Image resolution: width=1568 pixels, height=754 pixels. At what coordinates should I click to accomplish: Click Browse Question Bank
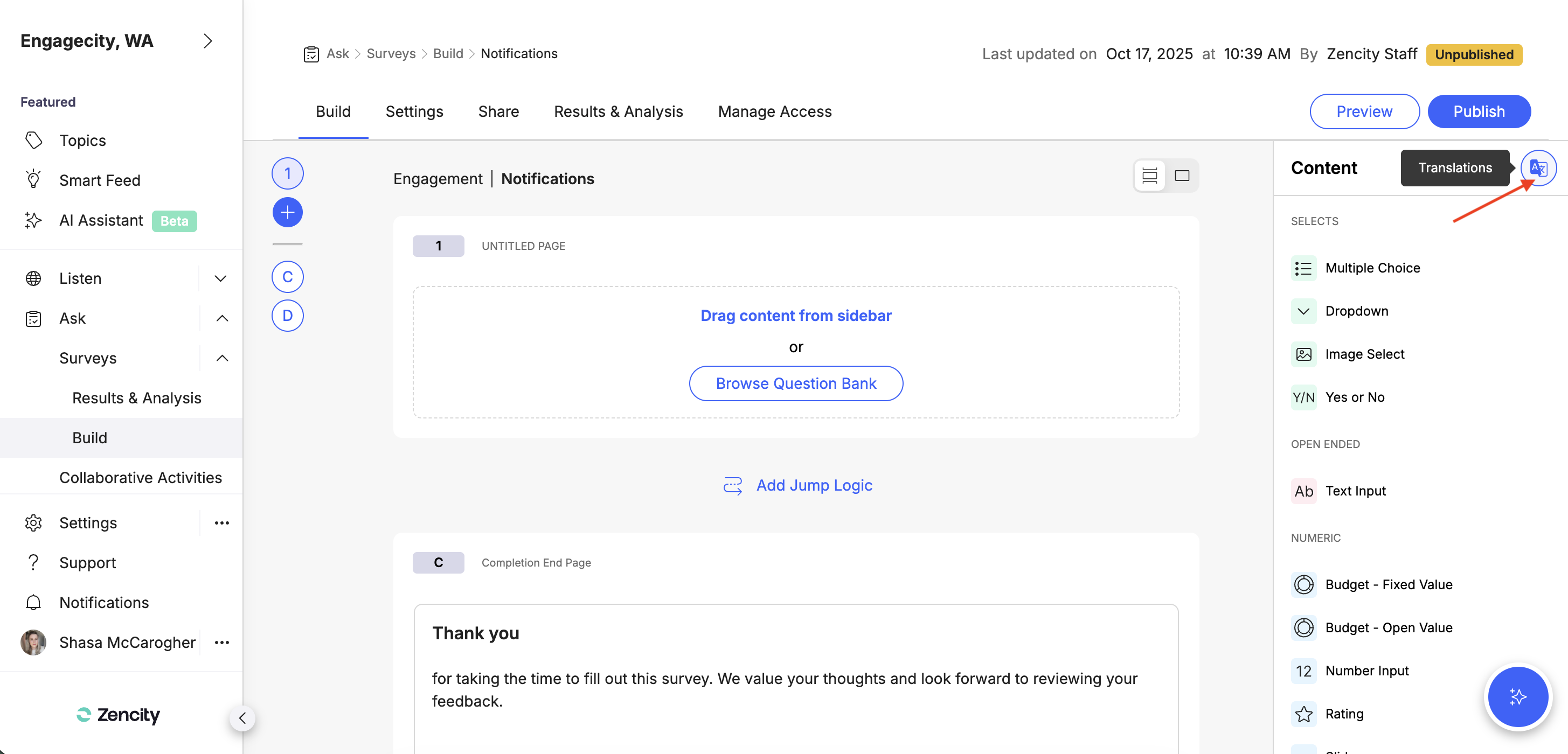coord(795,383)
